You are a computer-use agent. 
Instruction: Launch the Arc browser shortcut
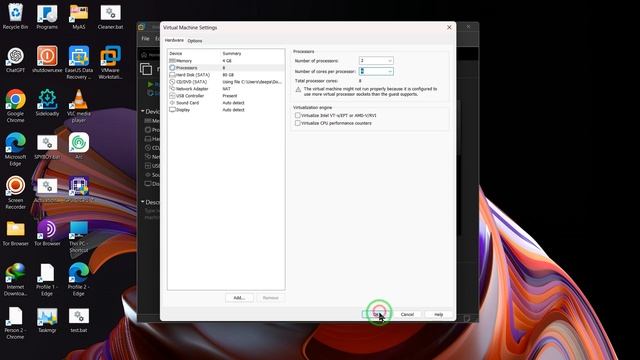(x=79, y=146)
